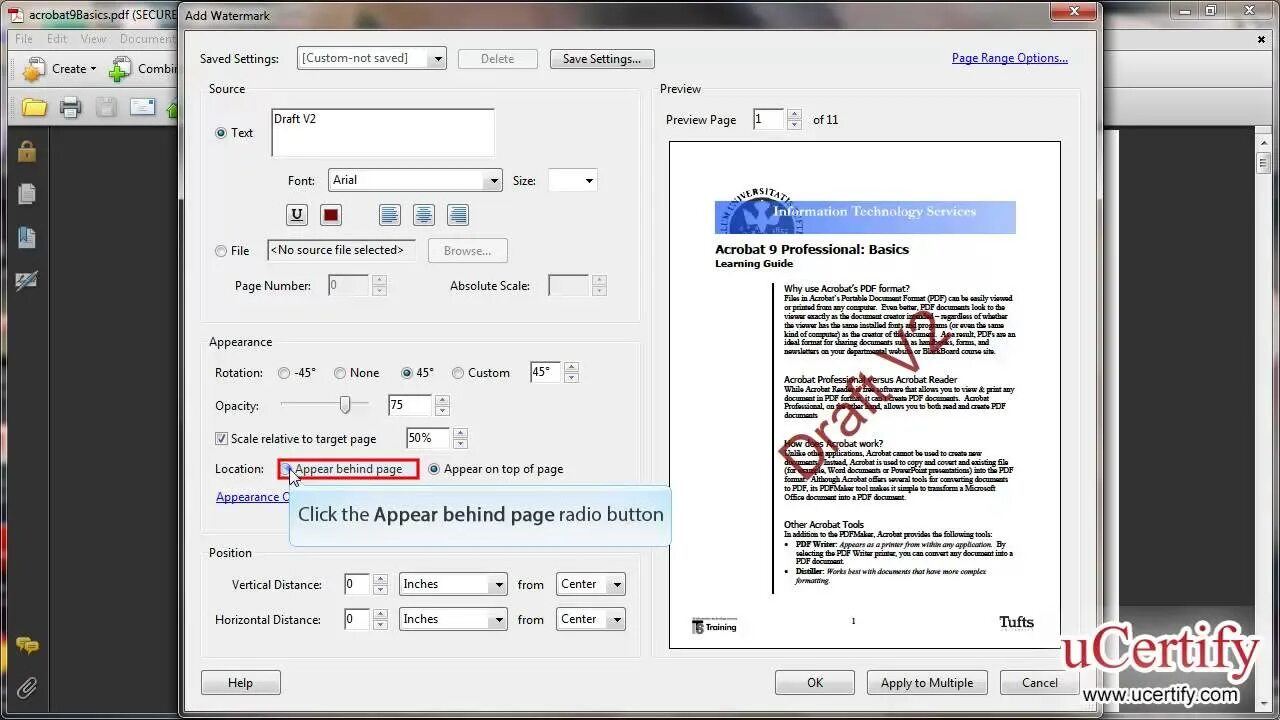Image resolution: width=1280 pixels, height=720 pixels.
Task: Click the Acrobat PDF icon in title bar
Action: click(15, 15)
